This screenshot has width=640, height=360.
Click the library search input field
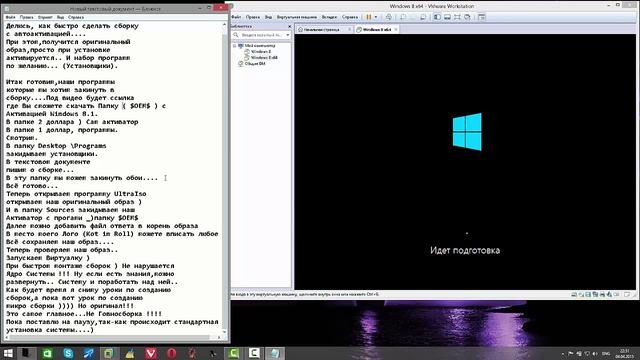(x=262, y=35)
